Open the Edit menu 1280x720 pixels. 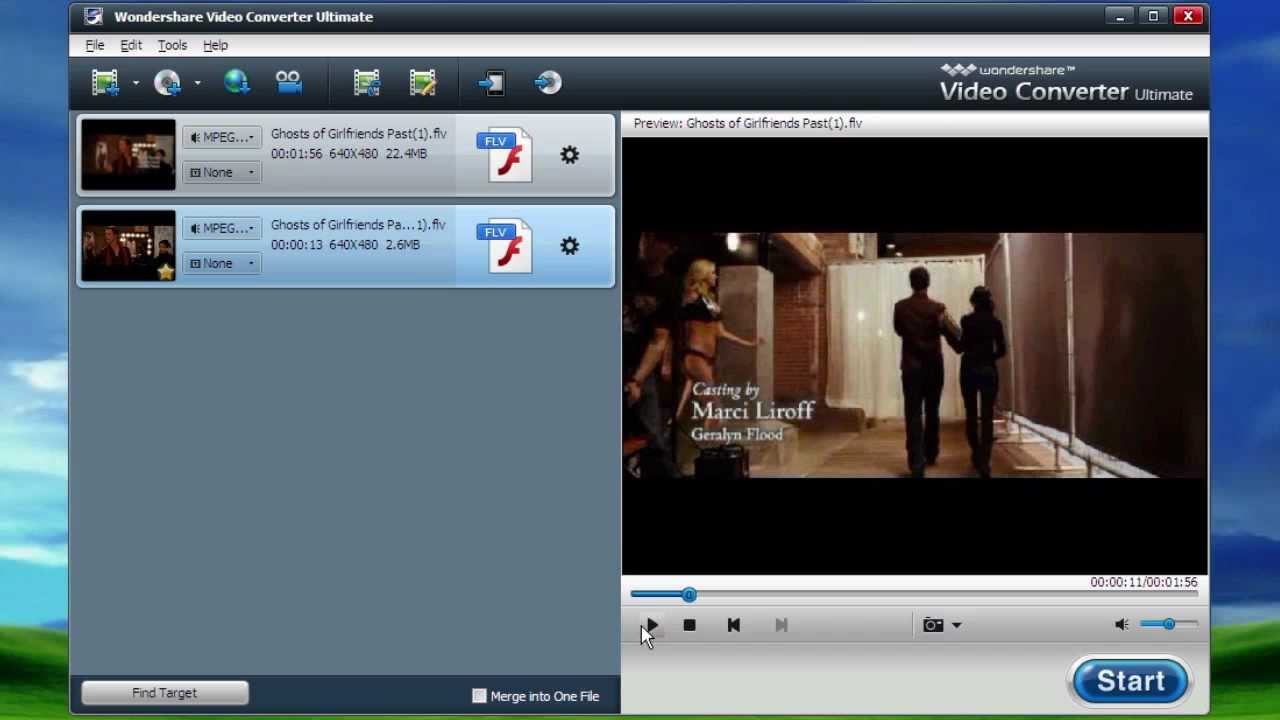(131, 45)
